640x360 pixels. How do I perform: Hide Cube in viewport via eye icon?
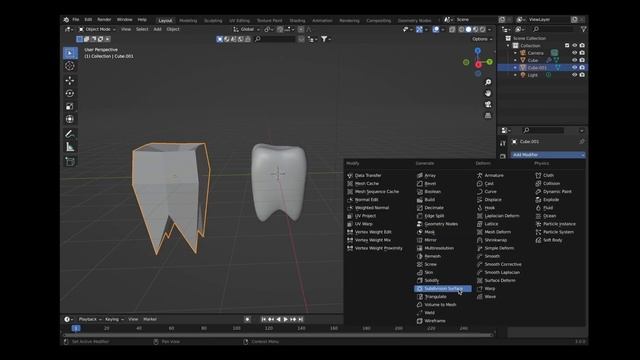[574, 60]
